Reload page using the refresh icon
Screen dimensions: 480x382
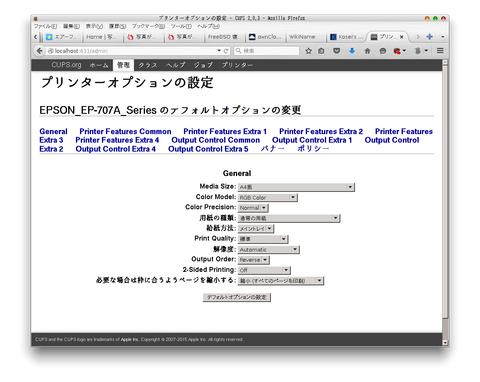click(226, 51)
